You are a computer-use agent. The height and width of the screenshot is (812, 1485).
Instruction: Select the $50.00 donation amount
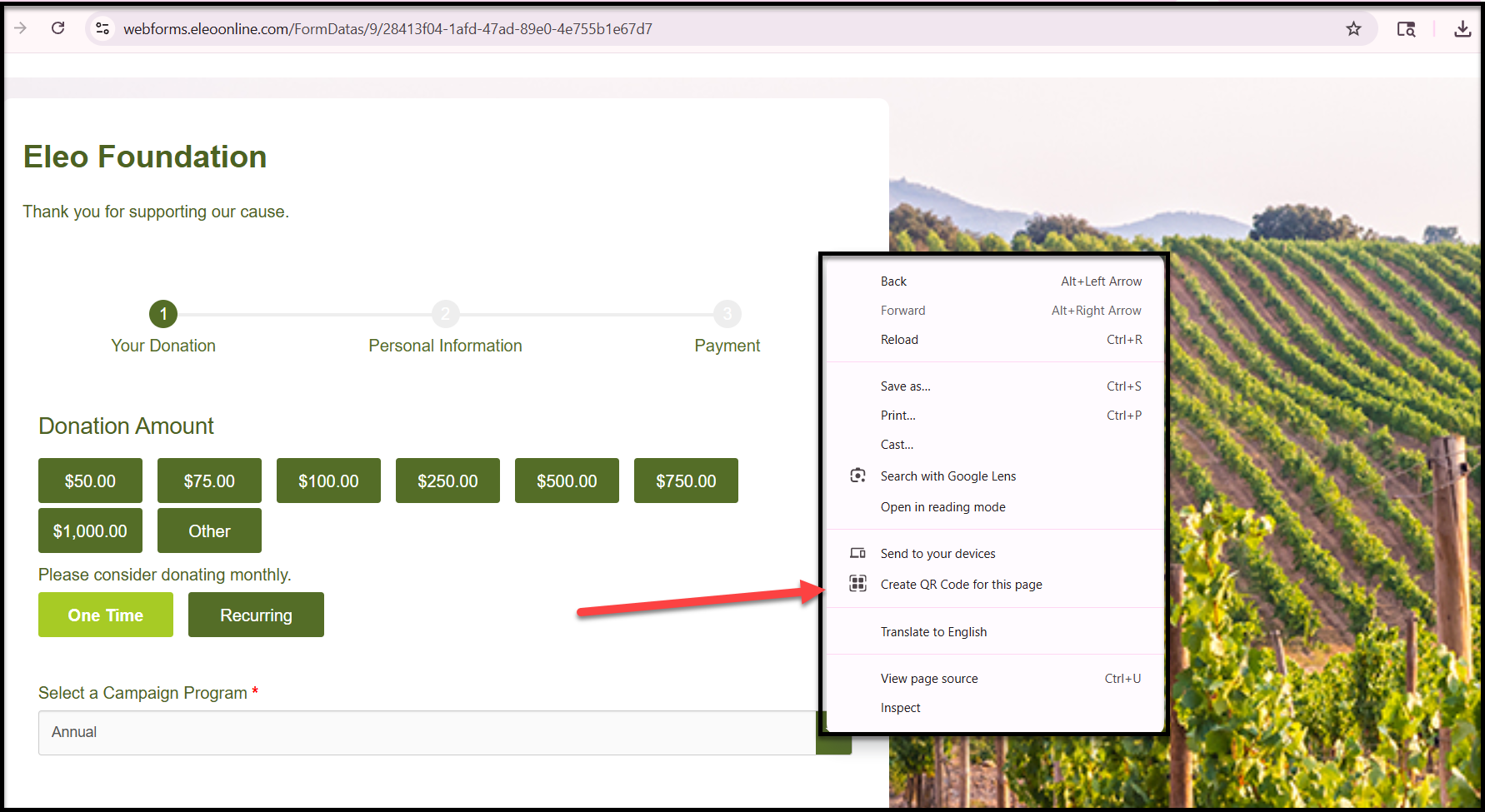tap(90, 481)
